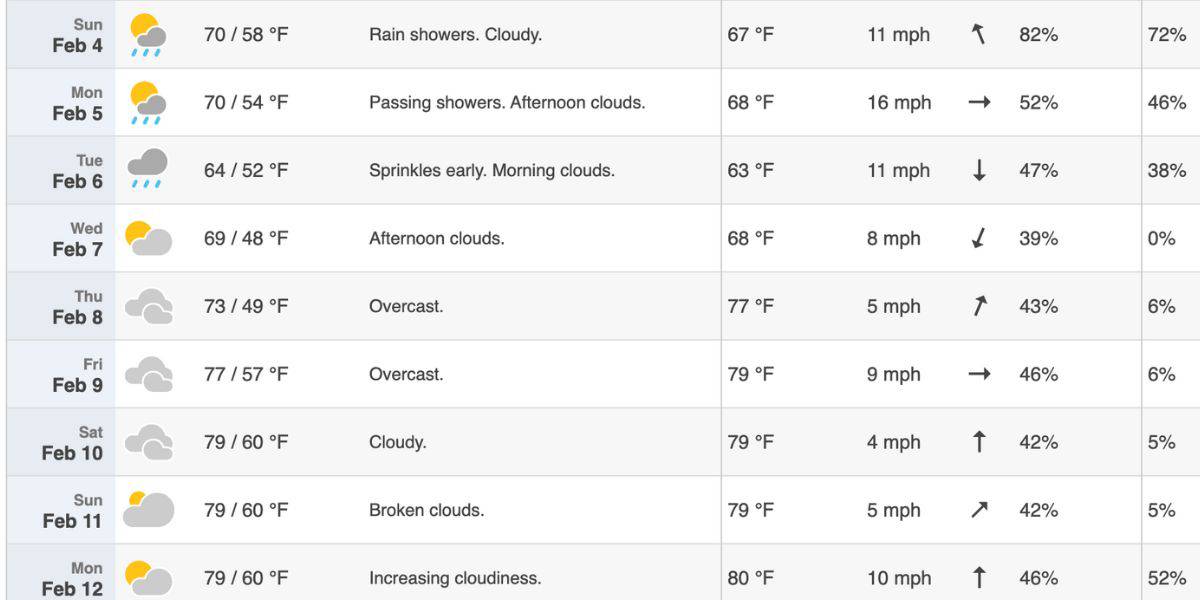Viewport: 1200px width, 600px height.
Task: Click the wind direction arrow for Feb 4
Action: pos(979,35)
